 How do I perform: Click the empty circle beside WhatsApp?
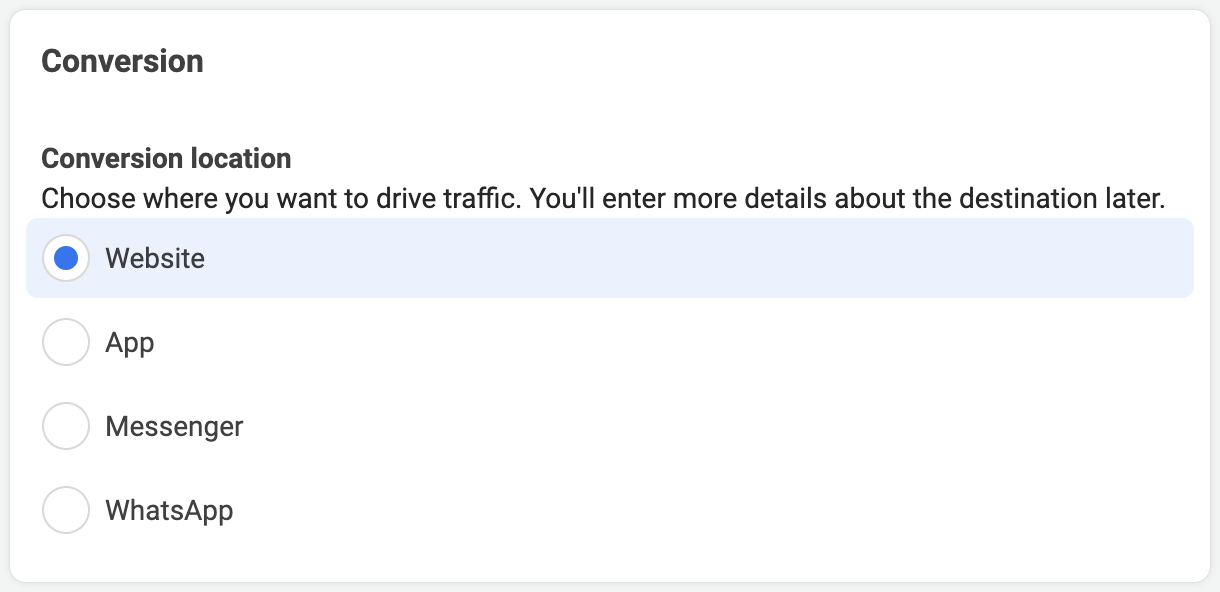tap(66, 510)
